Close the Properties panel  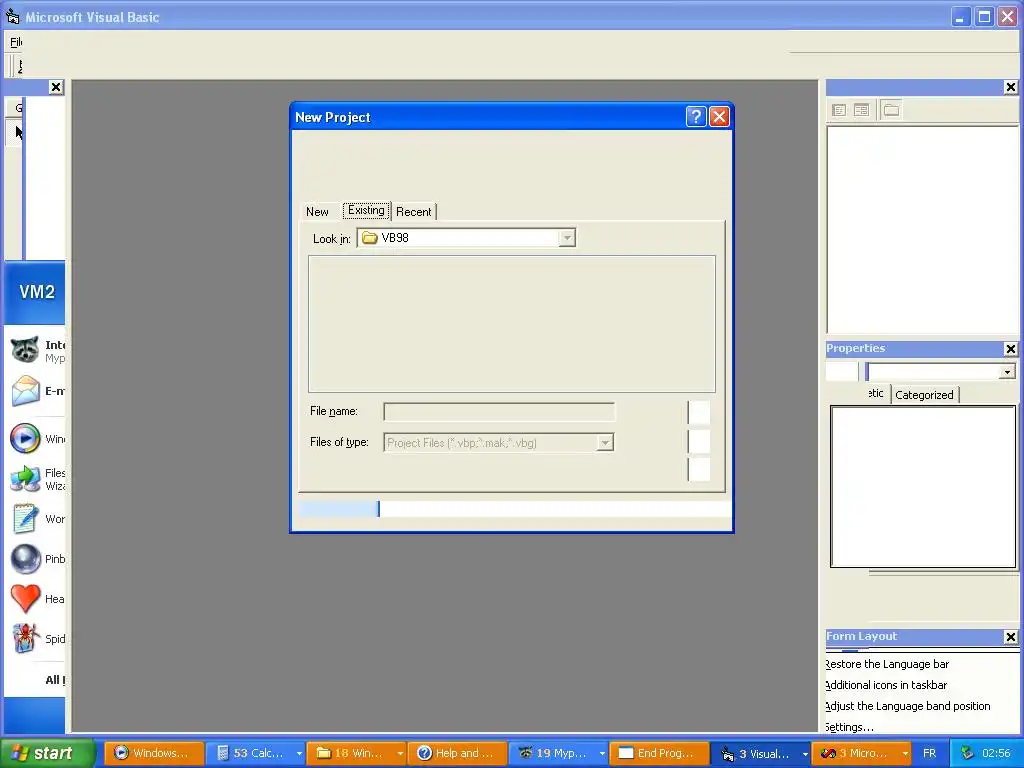(x=1010, y=349)
